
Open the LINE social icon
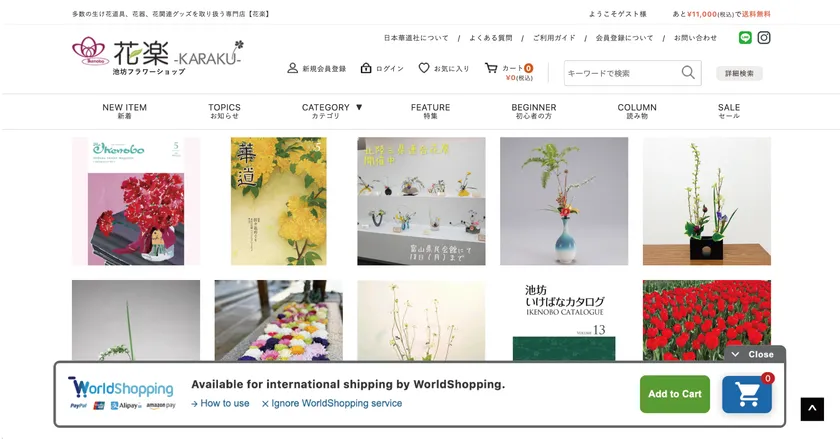[745, 38]
